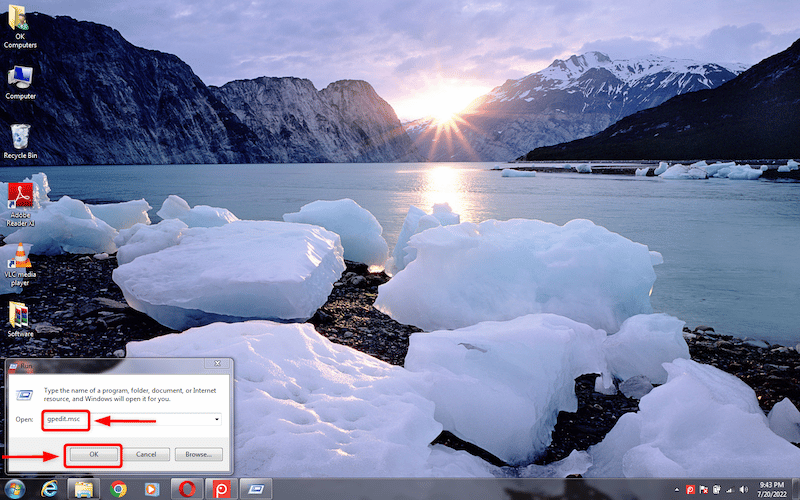Open Google Chrome from the taskbar
800x500 pixels.
[118, 489]
